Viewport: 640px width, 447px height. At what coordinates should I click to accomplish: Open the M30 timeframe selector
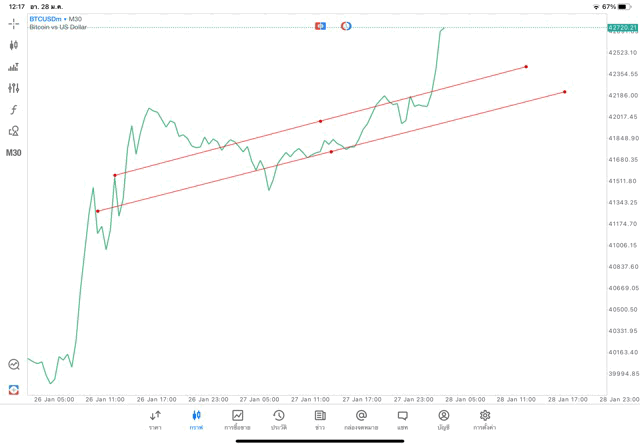pos(14,153)
